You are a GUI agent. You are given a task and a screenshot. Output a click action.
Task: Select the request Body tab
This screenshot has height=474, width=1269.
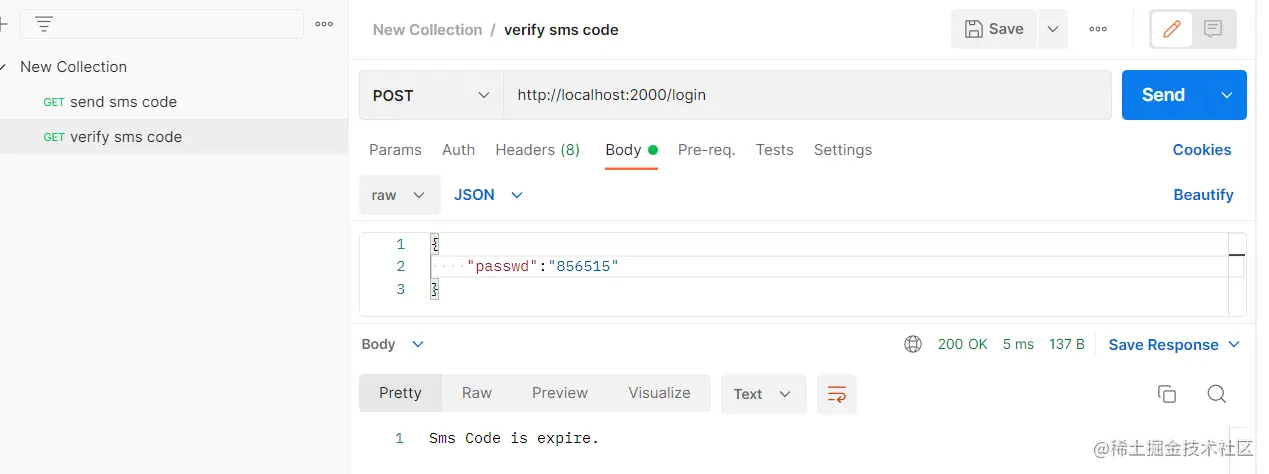click(631, 150)
